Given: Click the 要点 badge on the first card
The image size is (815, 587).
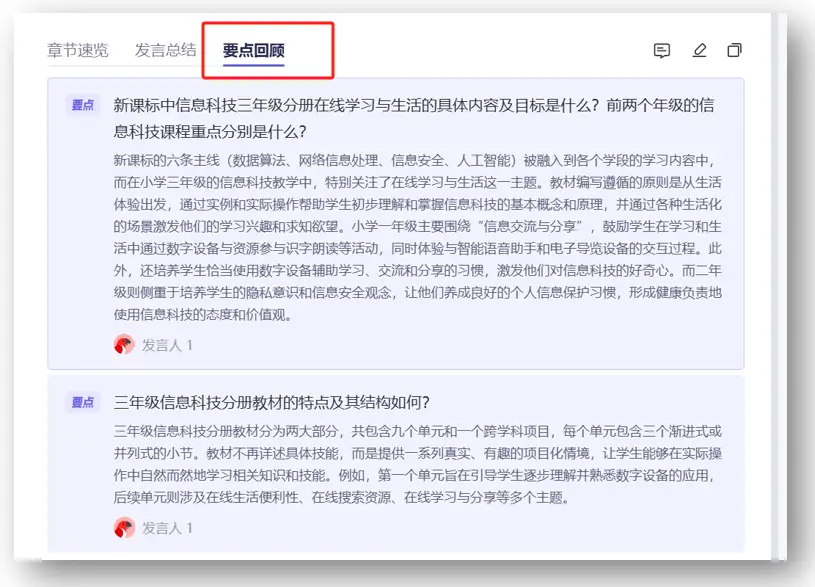Looking at the screenshot, I should pos(82,105).
